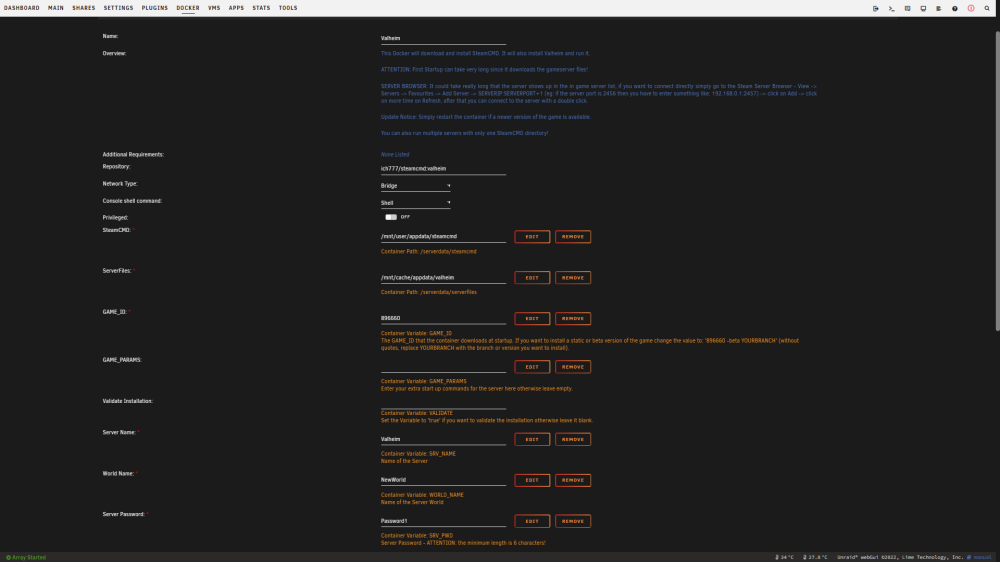
Task: Open the Shares menu tab
Action: point(84,8)
